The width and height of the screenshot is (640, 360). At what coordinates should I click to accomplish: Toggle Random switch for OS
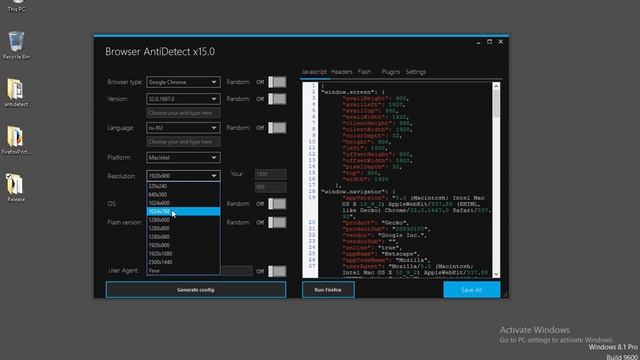point(277,204)
